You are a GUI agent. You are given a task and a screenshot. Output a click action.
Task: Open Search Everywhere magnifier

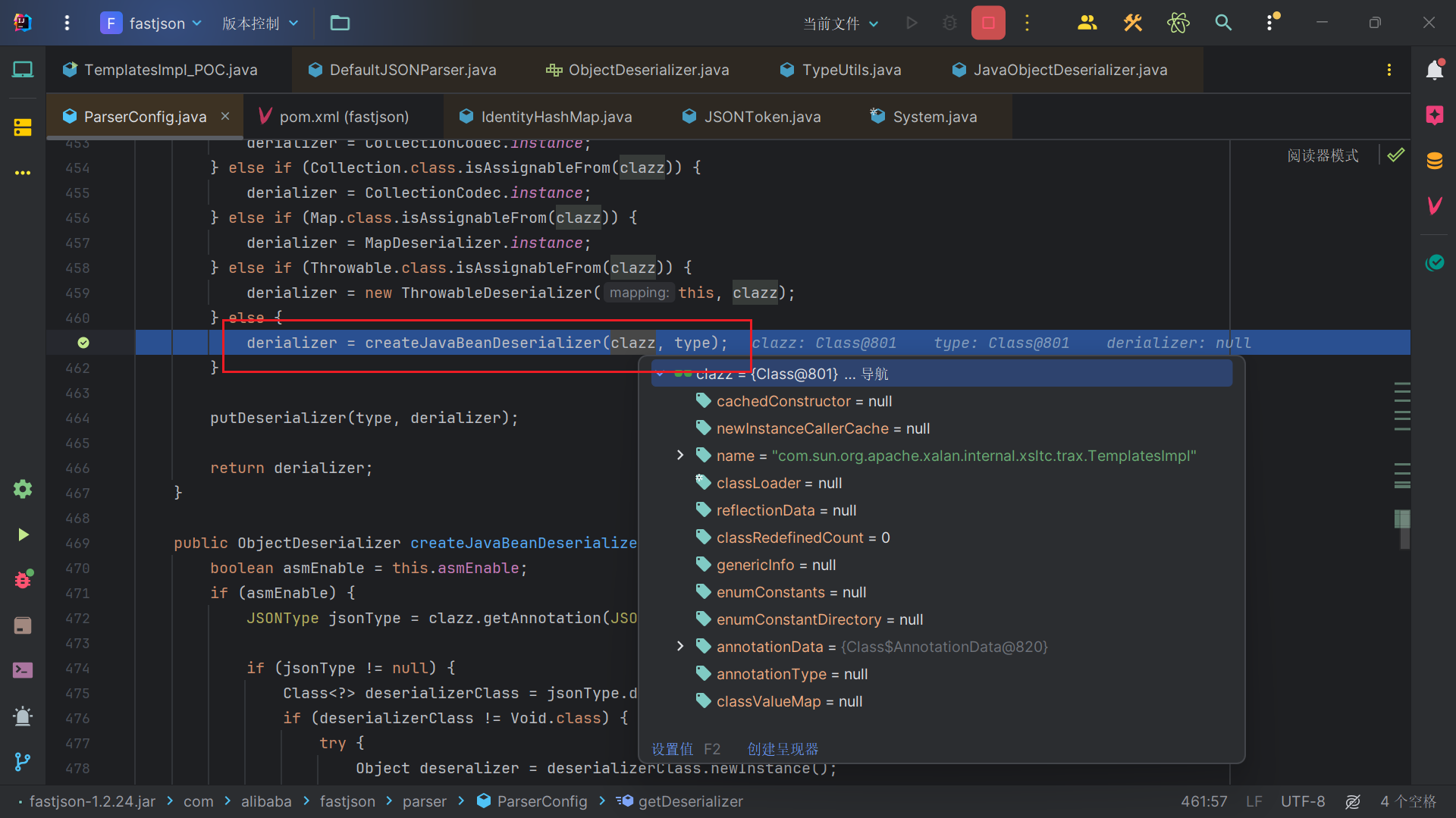tap(1223, 23)
